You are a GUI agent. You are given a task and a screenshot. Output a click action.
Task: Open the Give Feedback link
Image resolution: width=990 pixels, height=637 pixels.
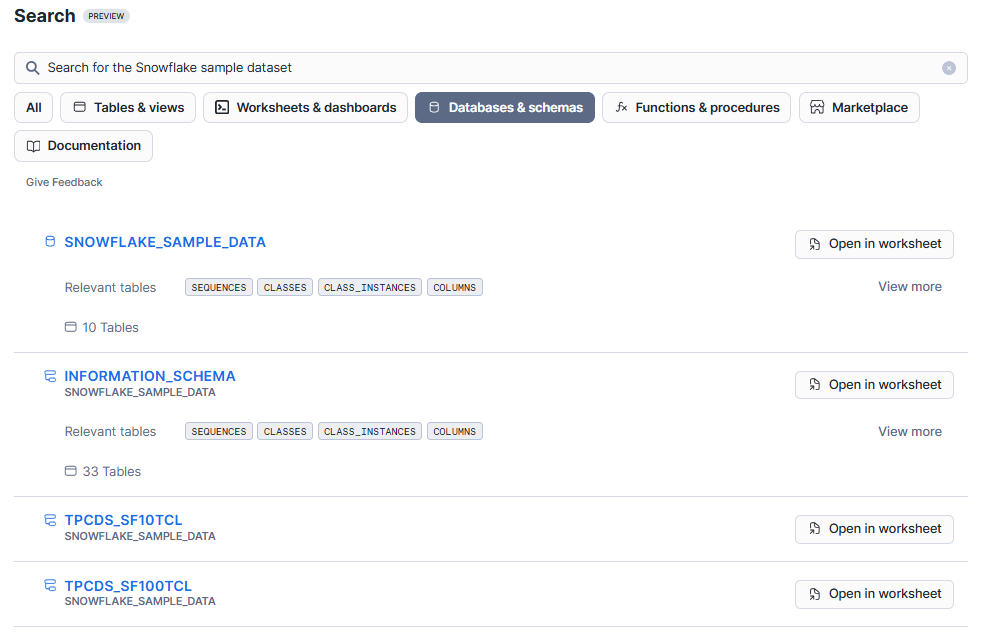point(63,181)
